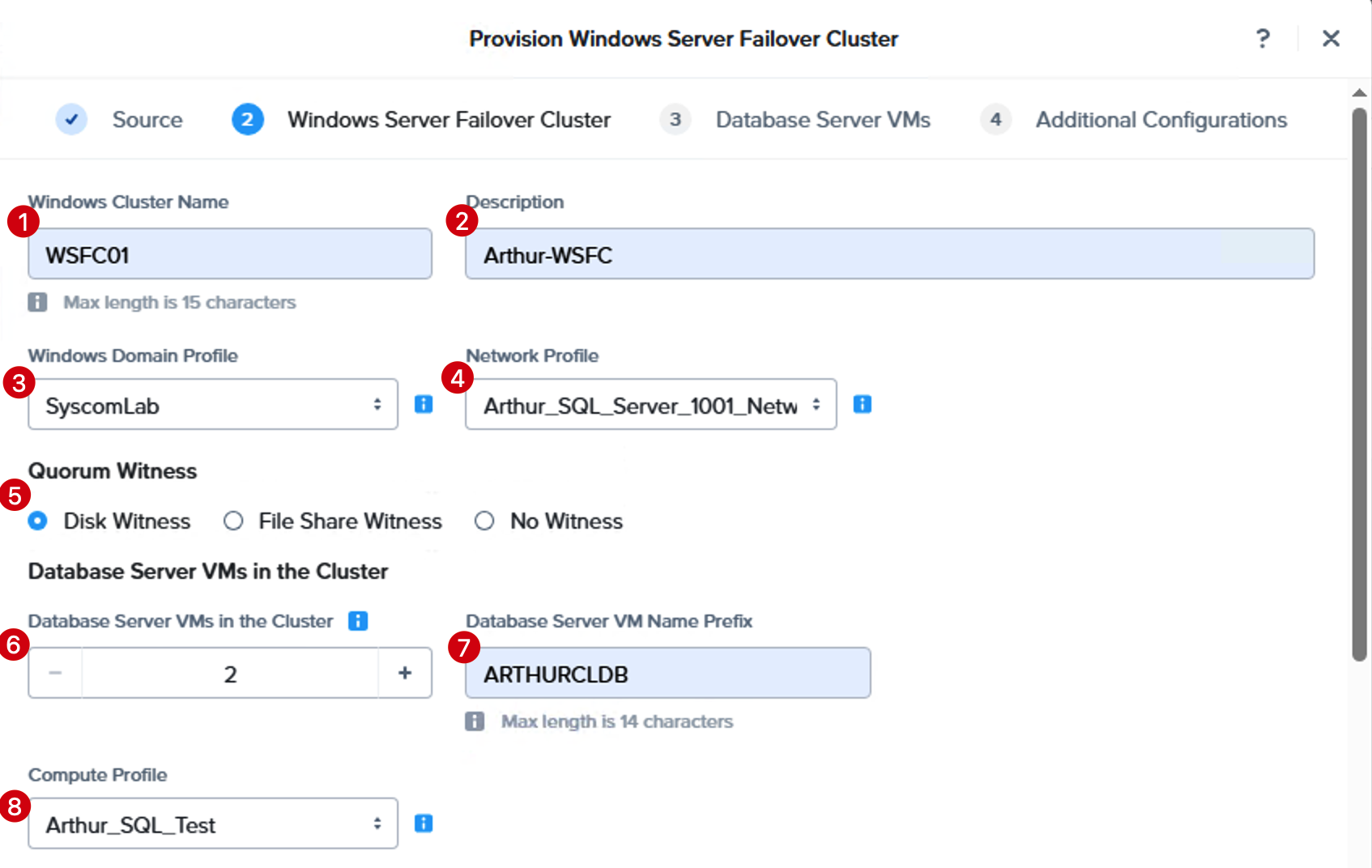1372x868 pixels.
Task: Click the completed Source step checkmark icon
Action: pyautogui.click(x=71, y=119)
